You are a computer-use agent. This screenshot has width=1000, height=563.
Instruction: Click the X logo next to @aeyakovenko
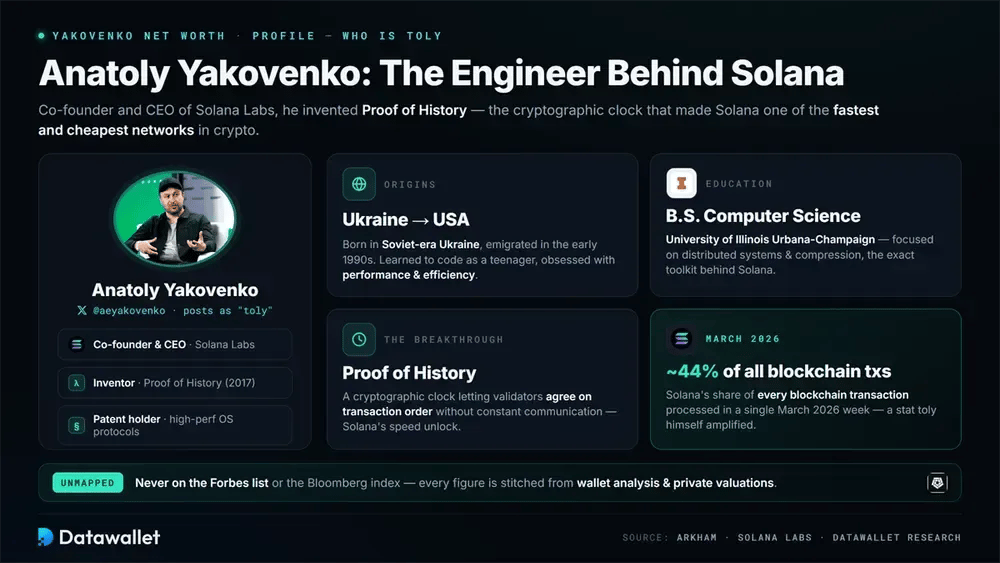82,311
